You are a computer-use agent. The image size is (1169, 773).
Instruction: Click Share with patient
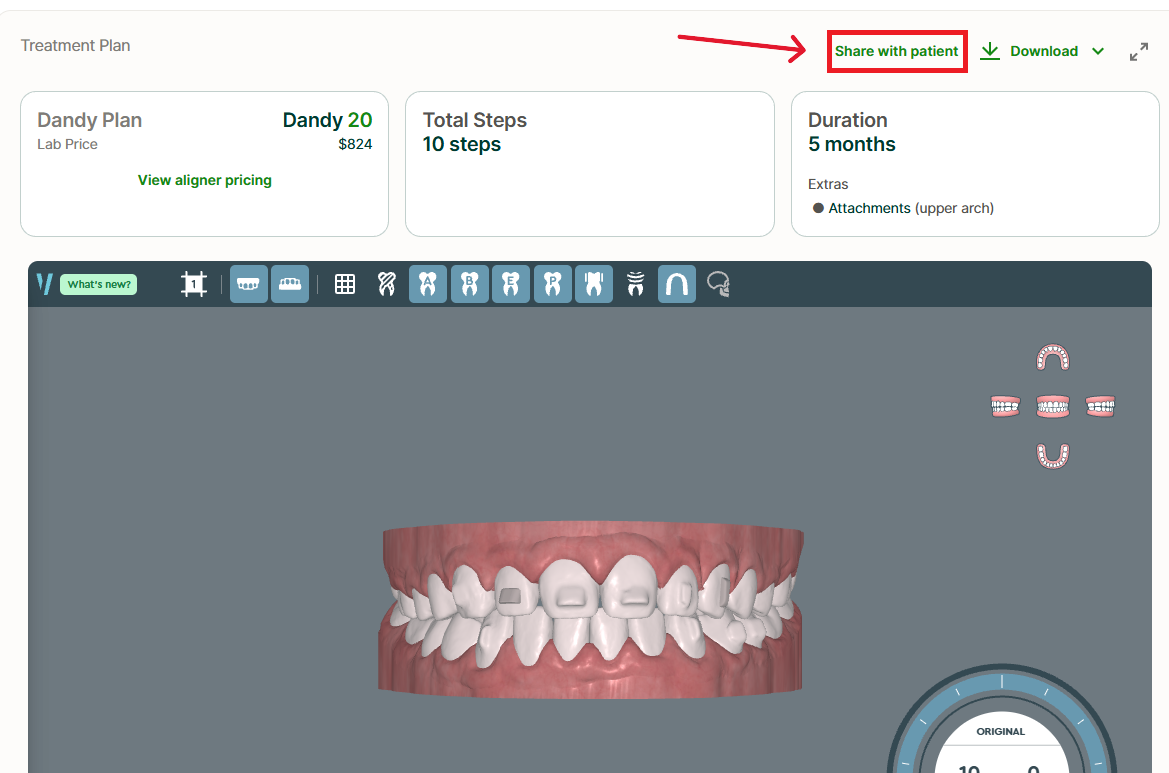[896, 51]
